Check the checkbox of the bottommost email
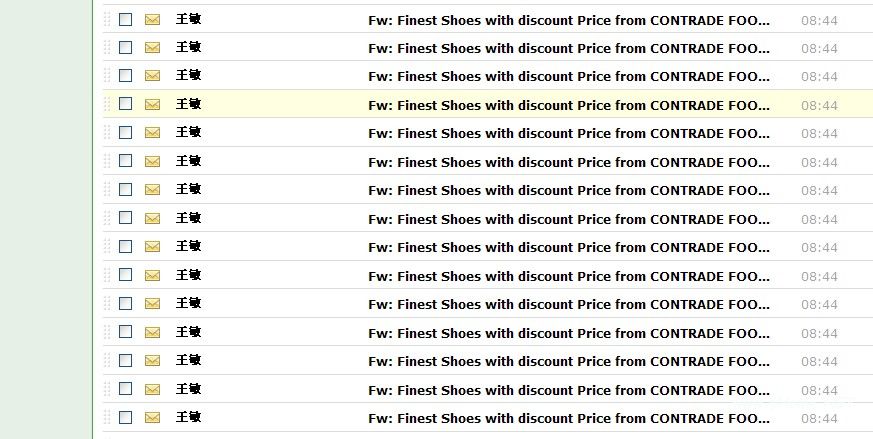This screenshot has height=439, width=873. click(x=126, y=417)
